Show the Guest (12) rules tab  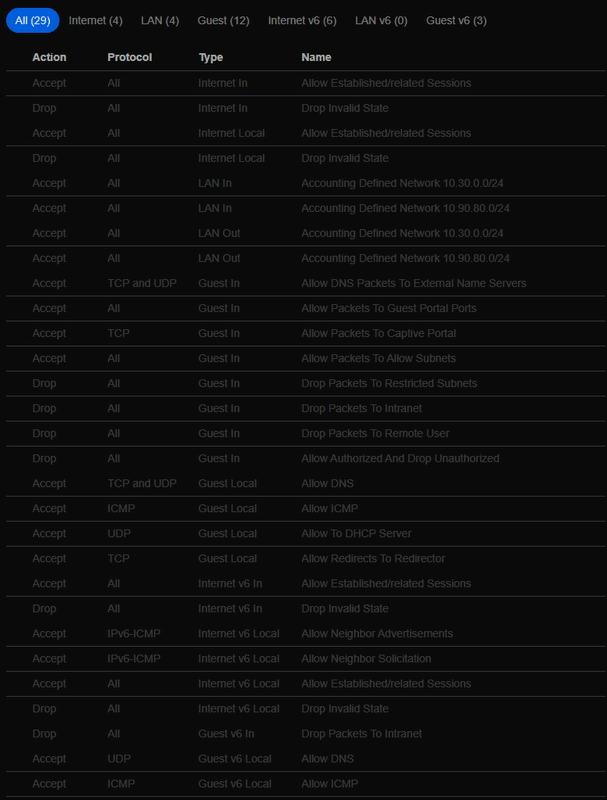click(223, 20)
